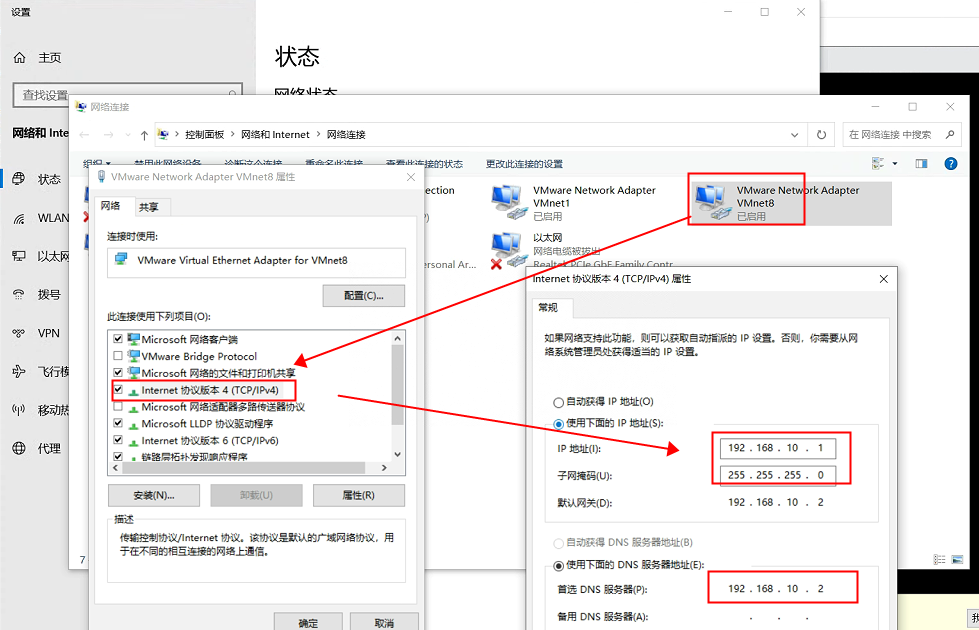Open VPN in the Settings sidebar

point(37,333)
